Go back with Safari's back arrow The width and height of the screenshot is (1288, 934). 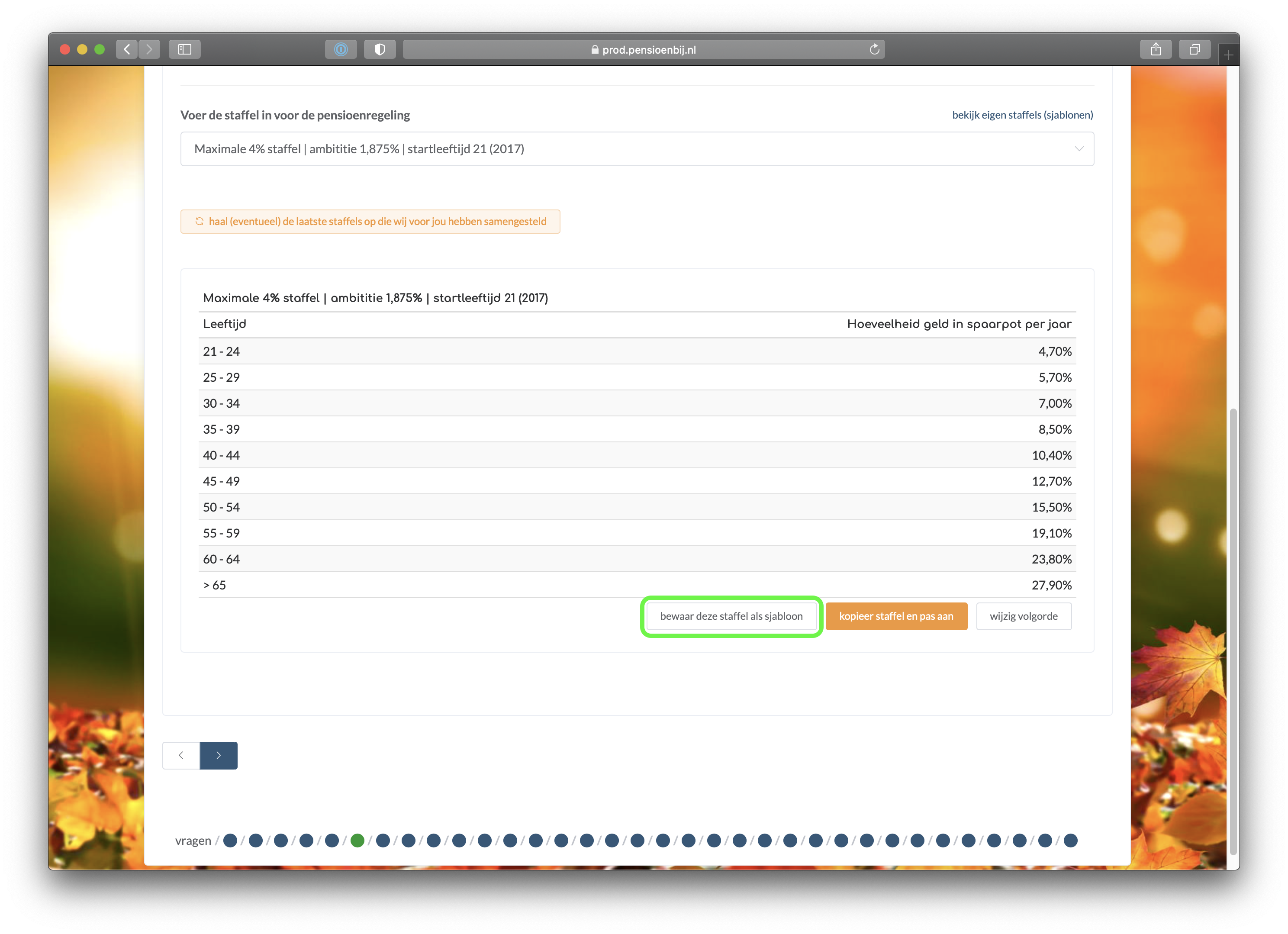[x=127, y=49]
